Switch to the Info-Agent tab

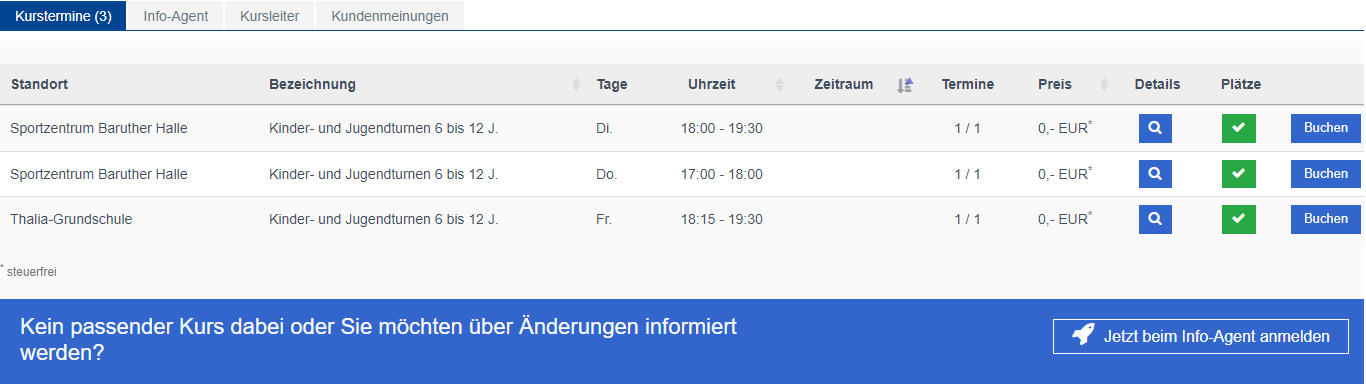coord(176,16)
